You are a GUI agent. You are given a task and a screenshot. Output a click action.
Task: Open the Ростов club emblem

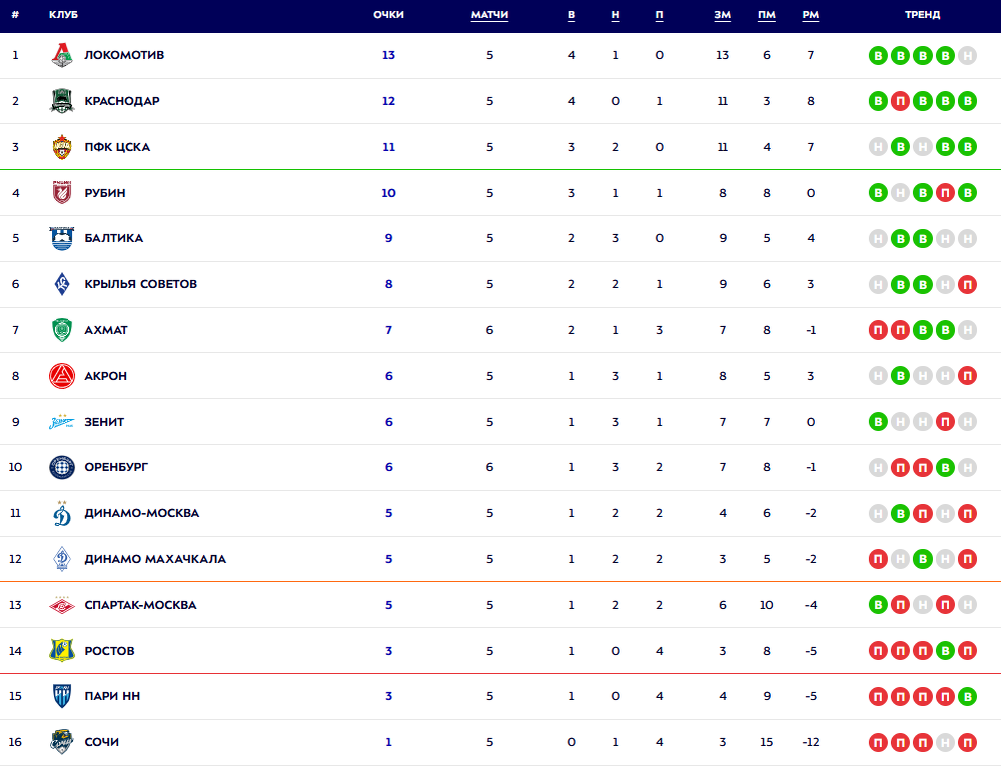62,650
